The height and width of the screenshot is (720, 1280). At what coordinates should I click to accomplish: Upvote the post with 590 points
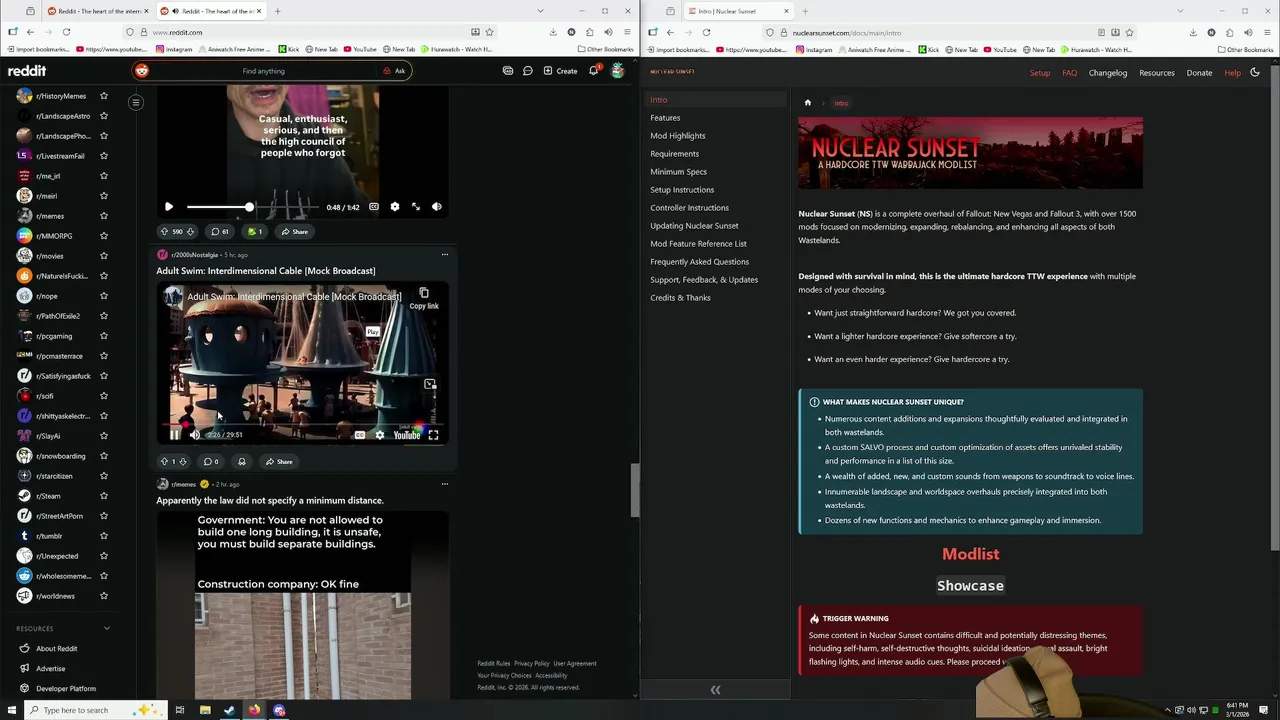164,231
